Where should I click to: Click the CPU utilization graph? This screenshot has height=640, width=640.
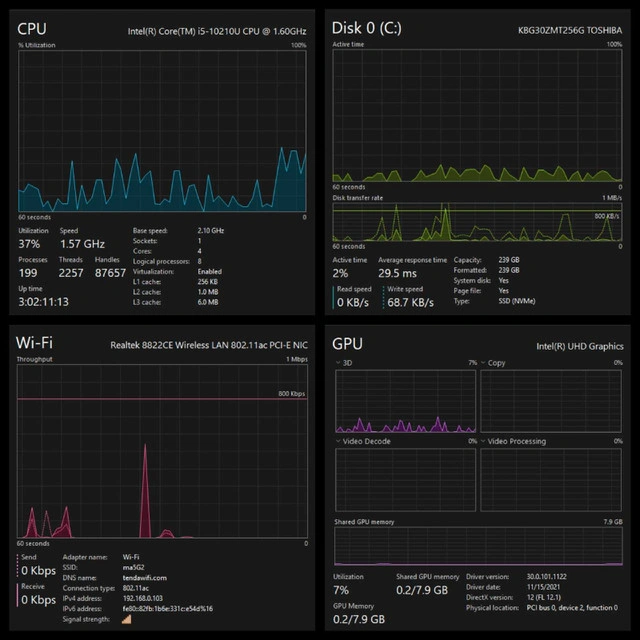(162, 130)
